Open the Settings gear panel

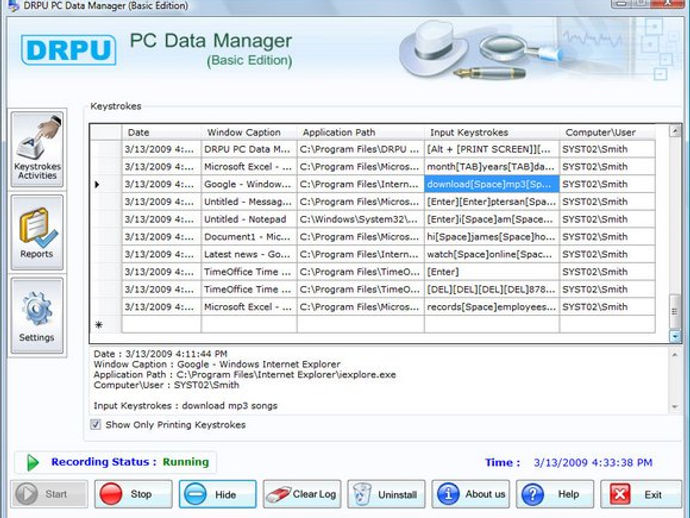coord(37,316)
